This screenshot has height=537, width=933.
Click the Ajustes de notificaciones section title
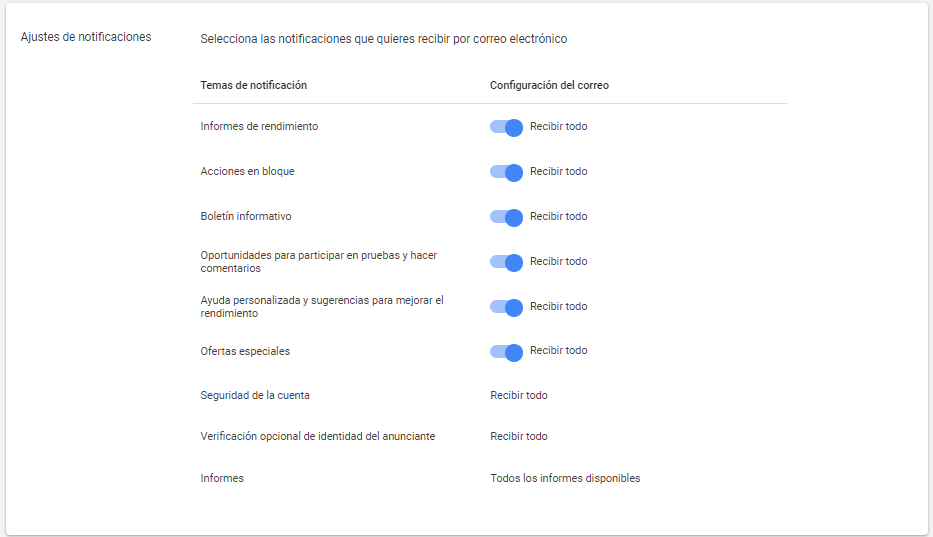pos(86,37)
